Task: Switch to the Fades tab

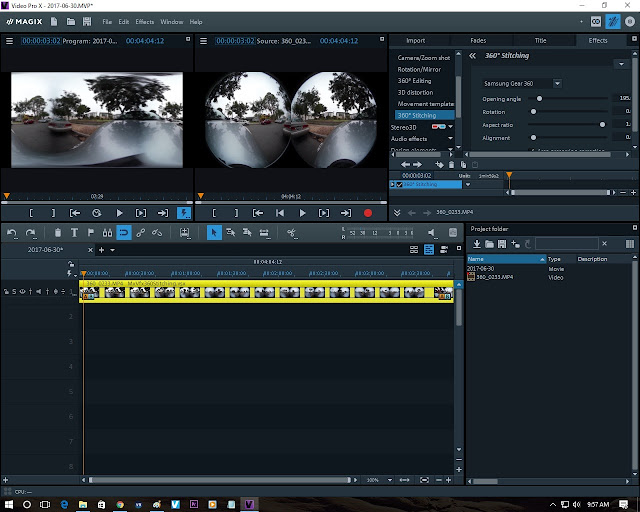Action: [x=477, y=41]
